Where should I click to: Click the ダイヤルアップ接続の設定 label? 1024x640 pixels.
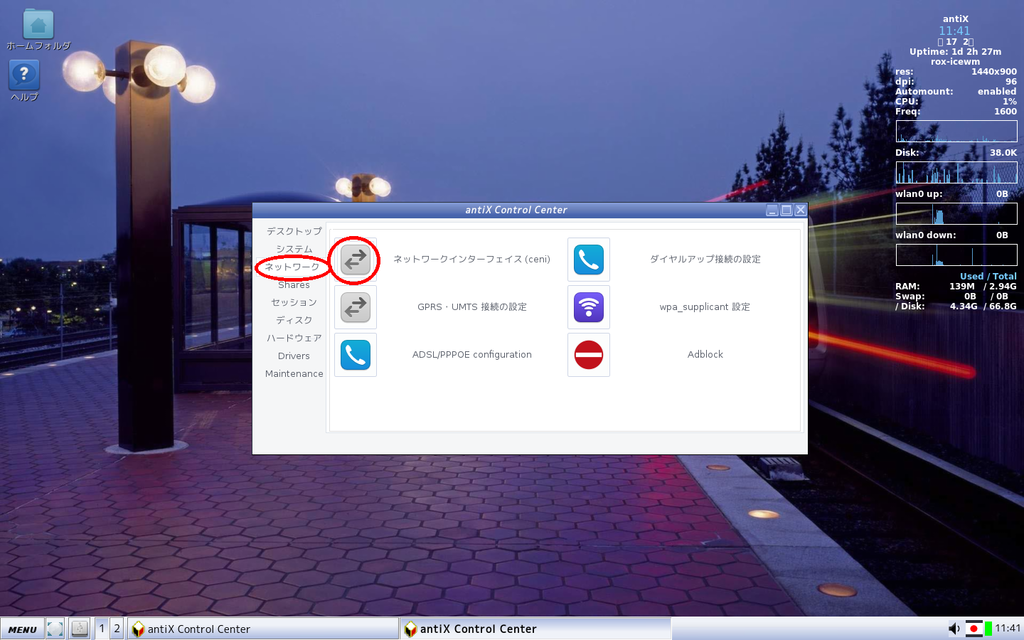pyautogui.click(x=705, y=259)
